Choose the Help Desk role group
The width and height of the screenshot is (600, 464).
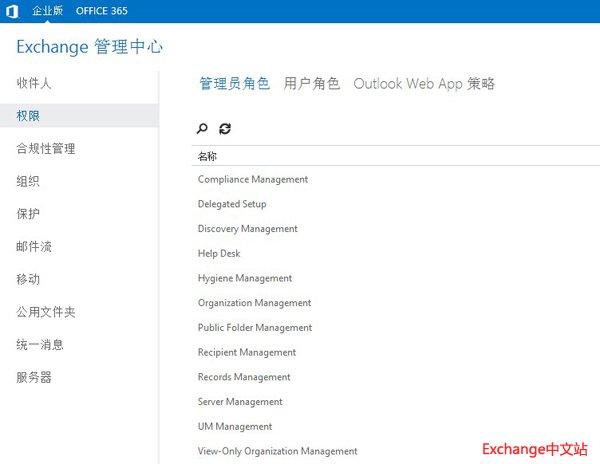pos(220,254)
